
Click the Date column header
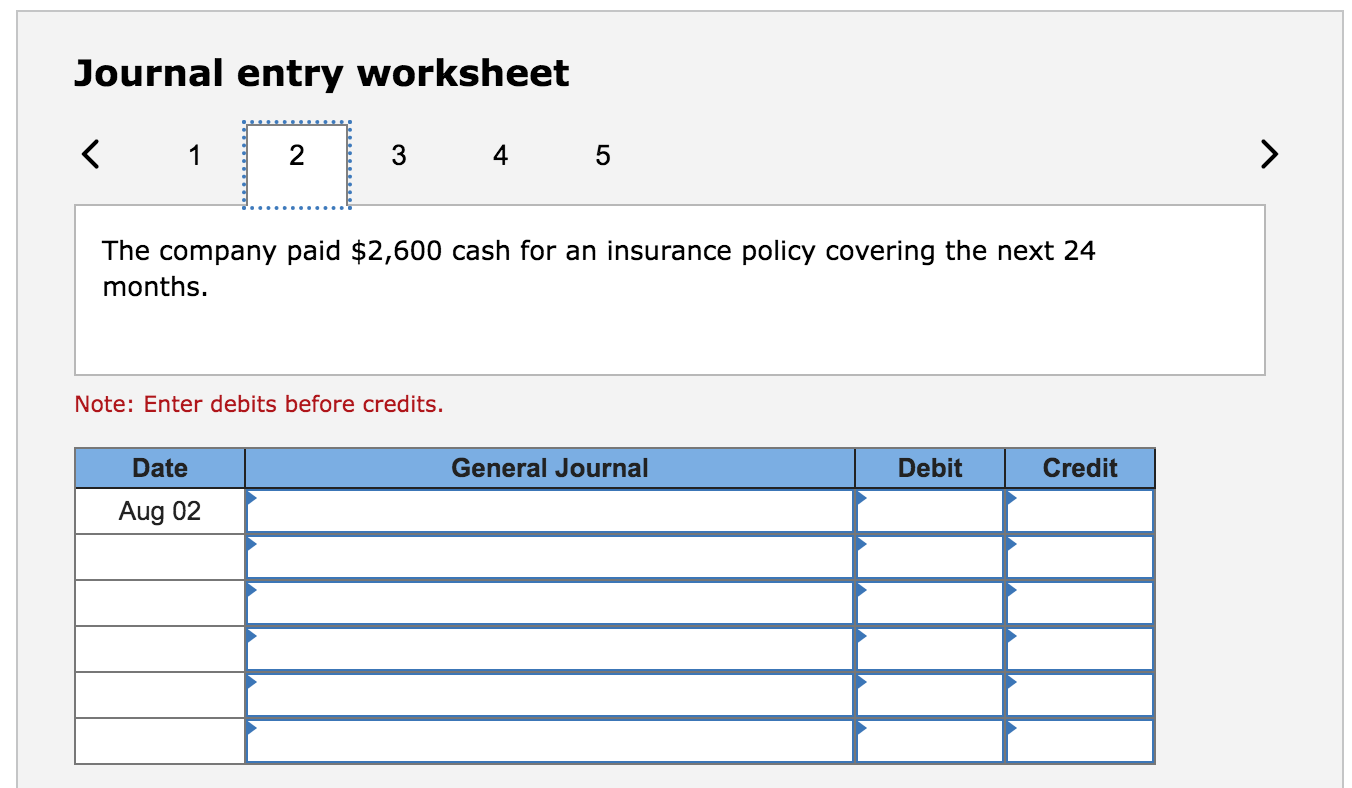(160, 468)
